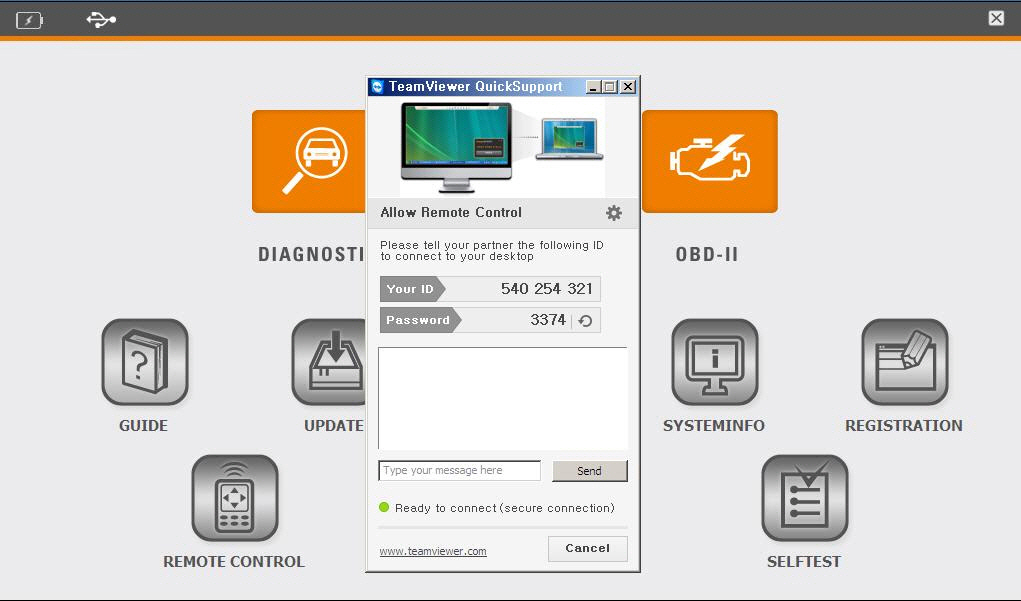Open the Diagnostics car search icon
The width and height of the screenshot is (1021, 601).
coord(308,161)
